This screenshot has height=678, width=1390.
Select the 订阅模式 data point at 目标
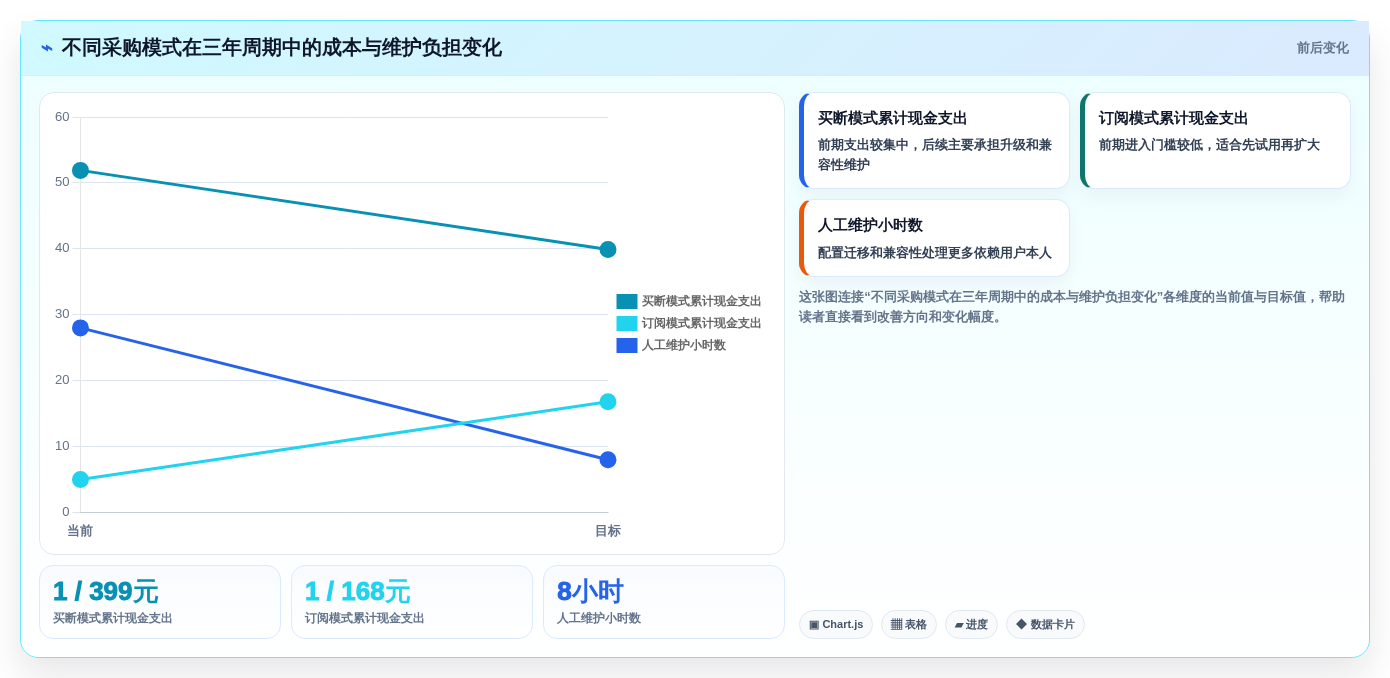tap(608, 402)
